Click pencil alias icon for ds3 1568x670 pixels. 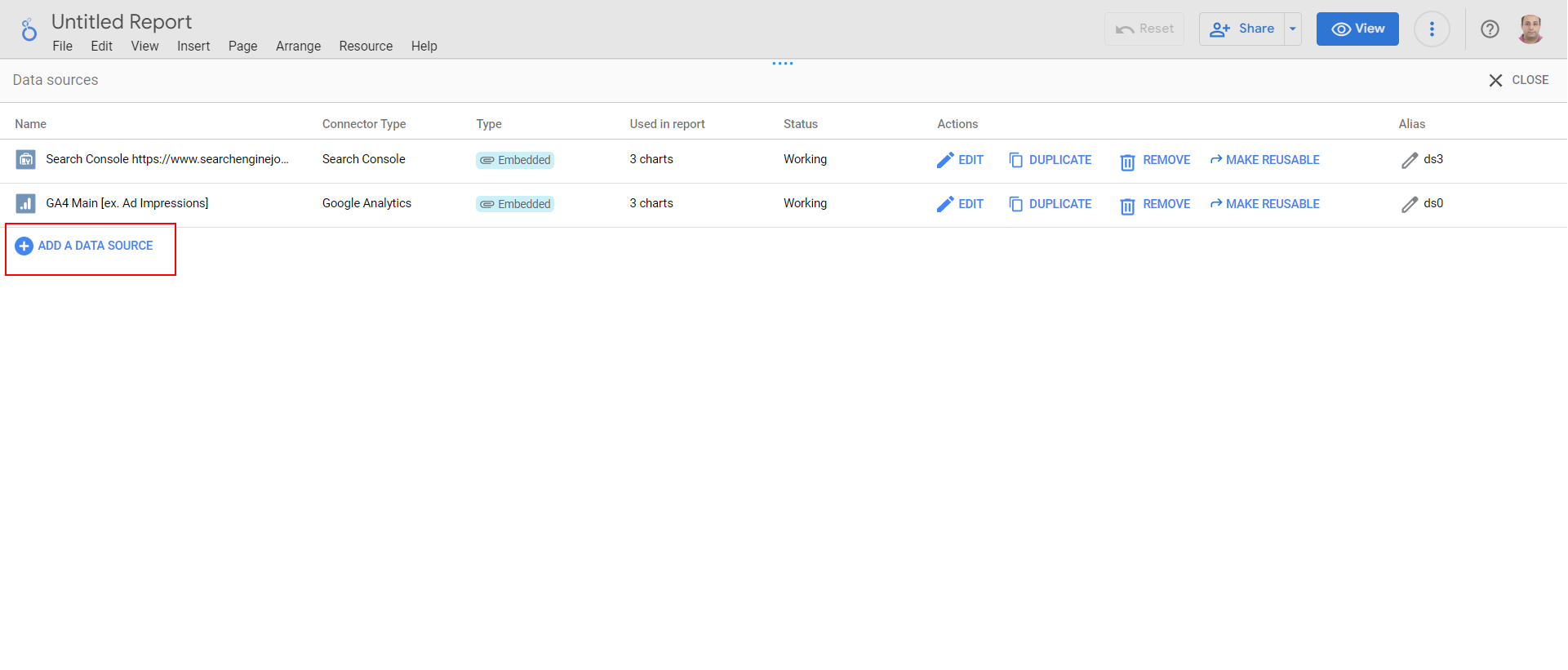tap(1410, 160)
